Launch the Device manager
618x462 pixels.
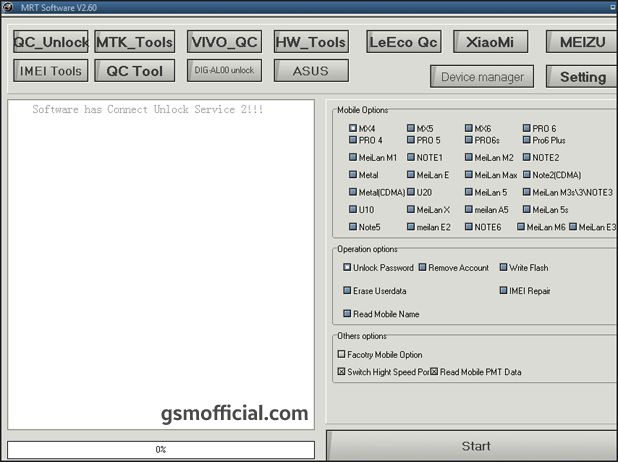point(482,77)
